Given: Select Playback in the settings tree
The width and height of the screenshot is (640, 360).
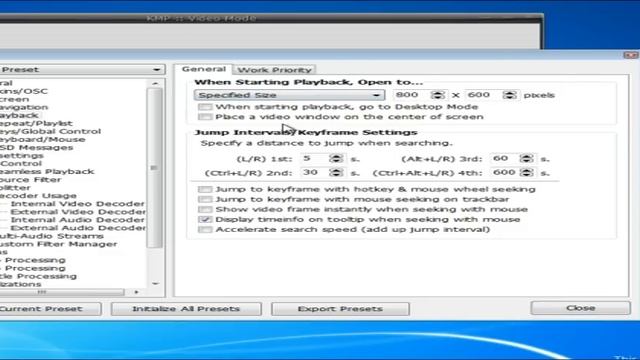Looking at the screenshot, I should coord(19,116).
